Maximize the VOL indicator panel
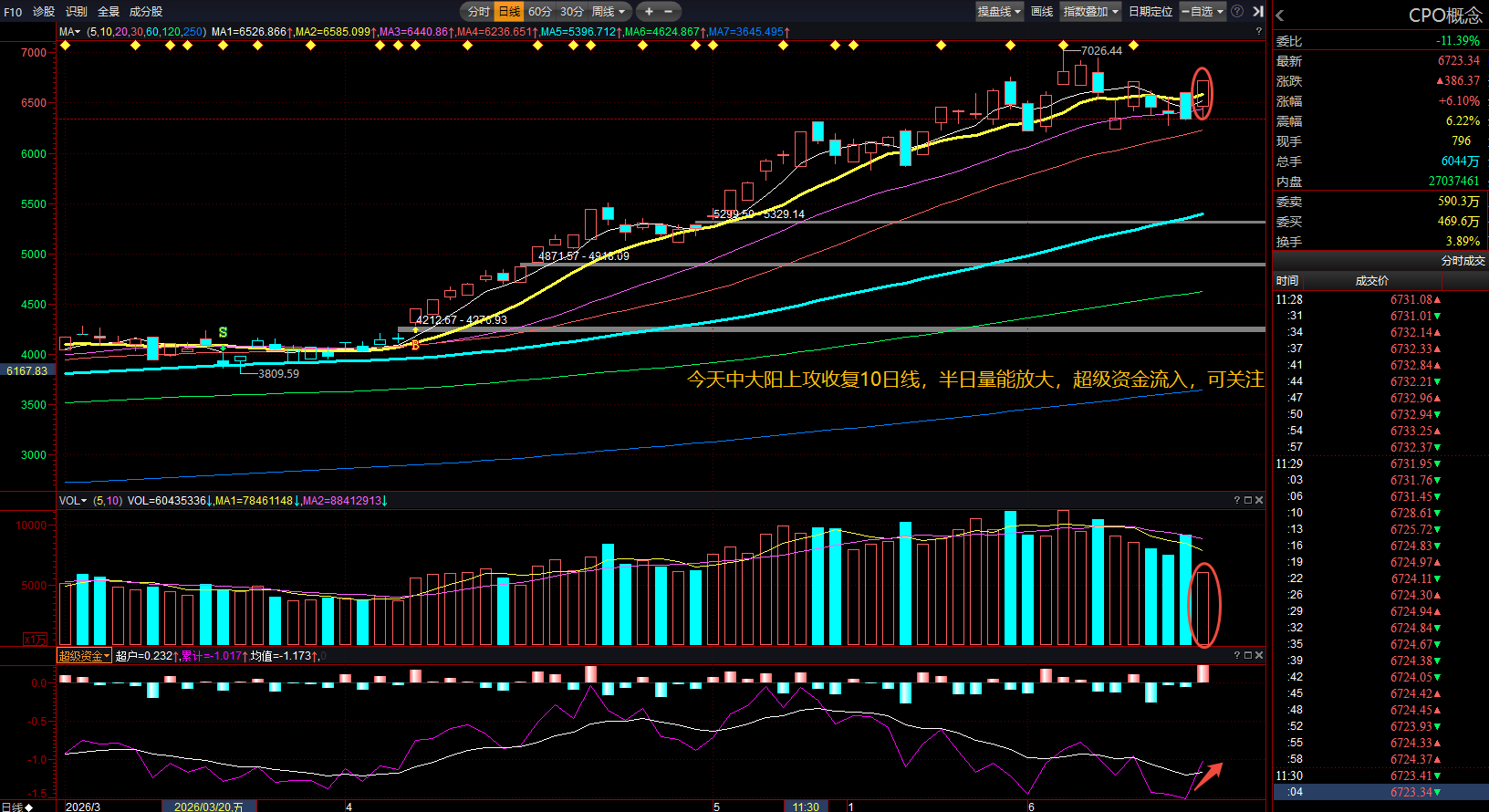 [1248, 500]
